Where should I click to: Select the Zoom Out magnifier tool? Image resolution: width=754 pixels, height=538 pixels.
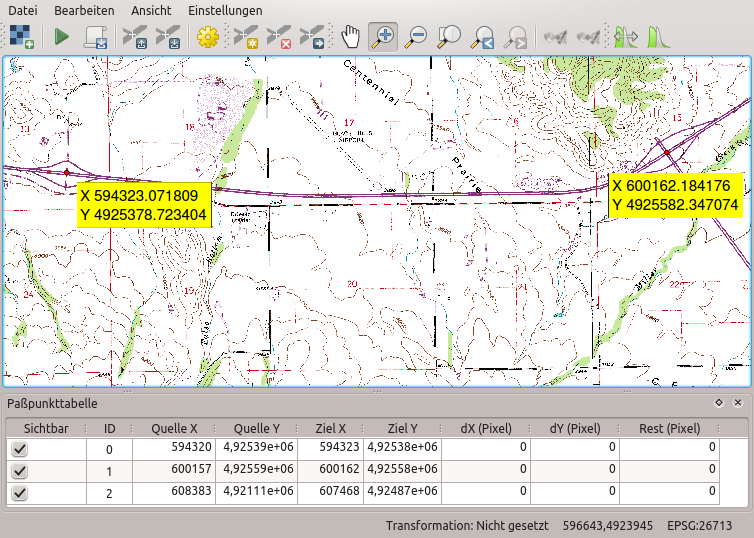[416, 38]
